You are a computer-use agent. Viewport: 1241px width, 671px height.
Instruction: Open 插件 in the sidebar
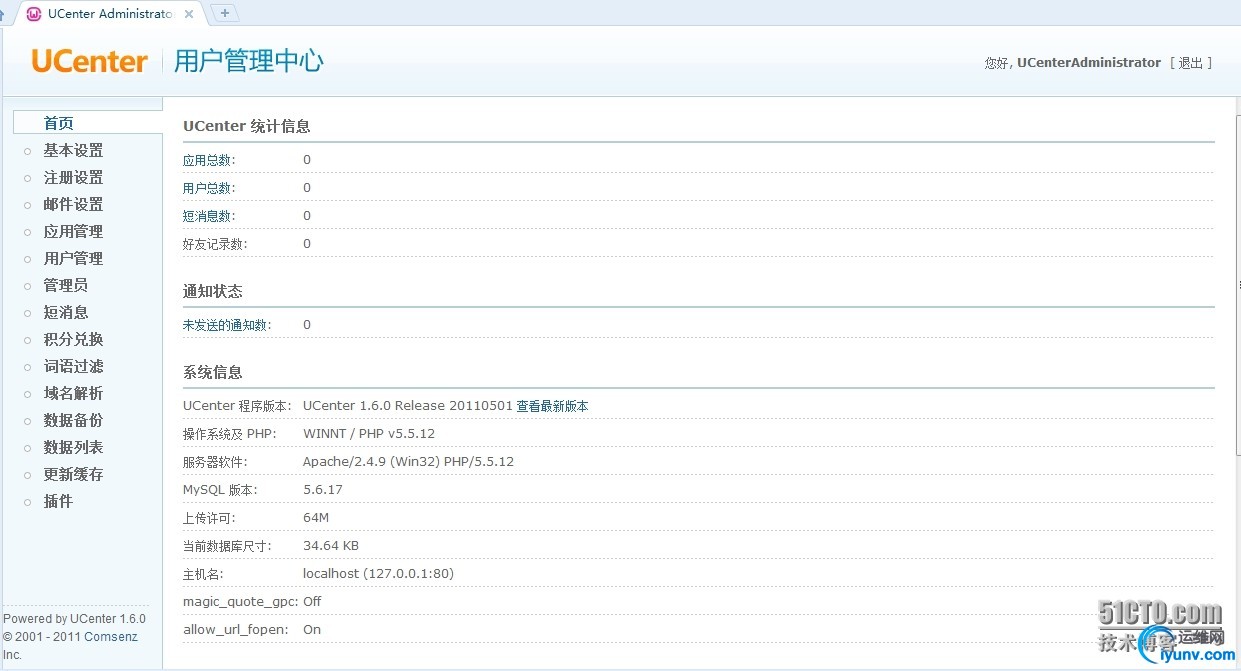[58, 501]
